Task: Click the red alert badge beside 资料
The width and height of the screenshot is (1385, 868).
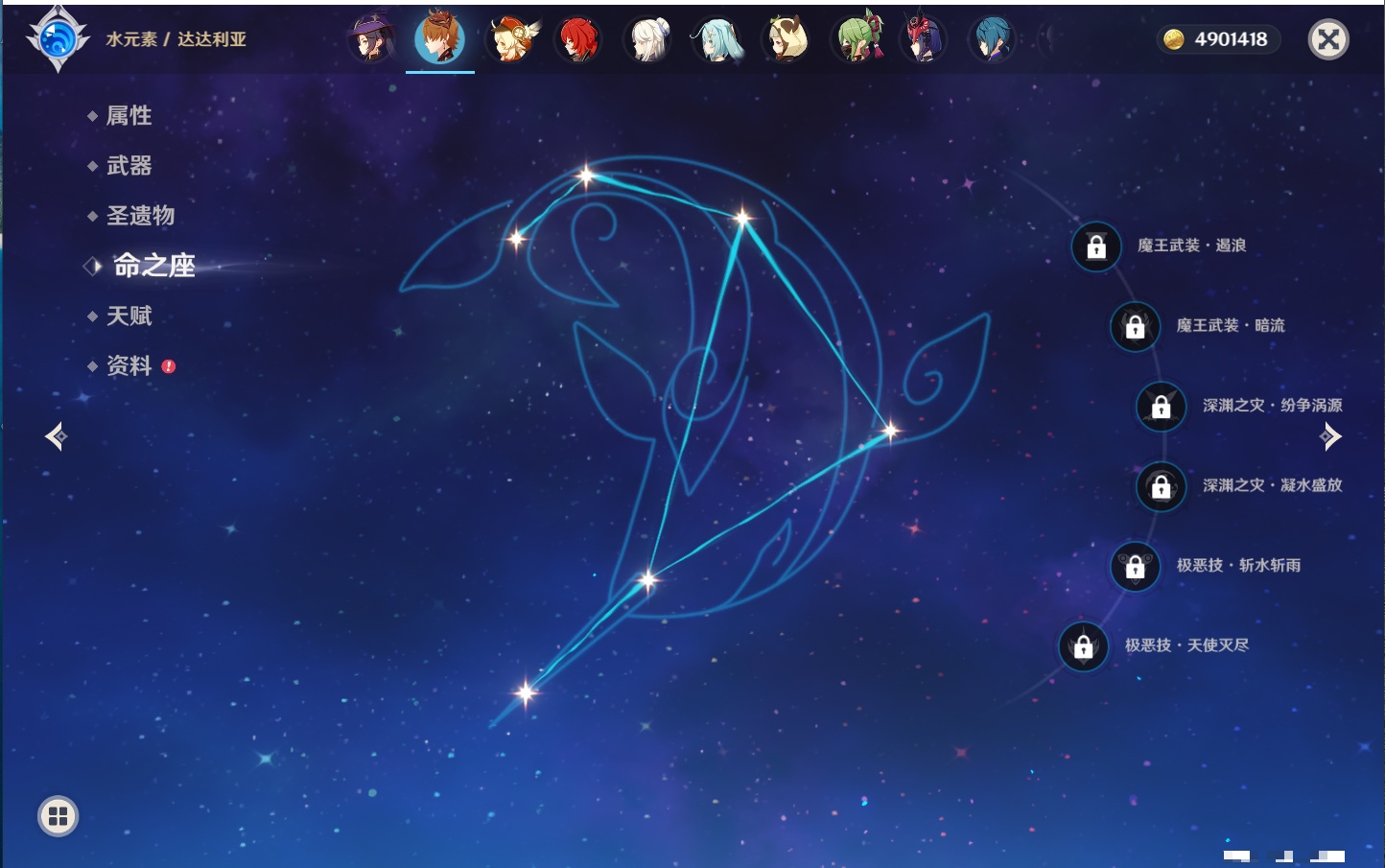Action: 169,365
